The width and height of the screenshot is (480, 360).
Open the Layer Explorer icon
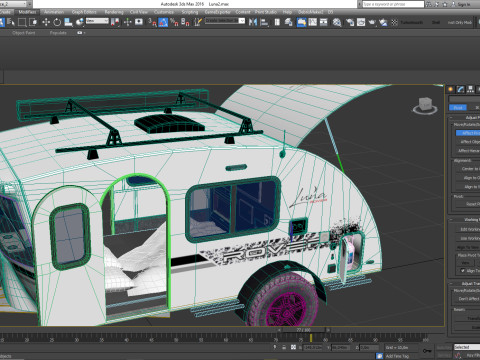pyautogui.click(x=289, y=22)
